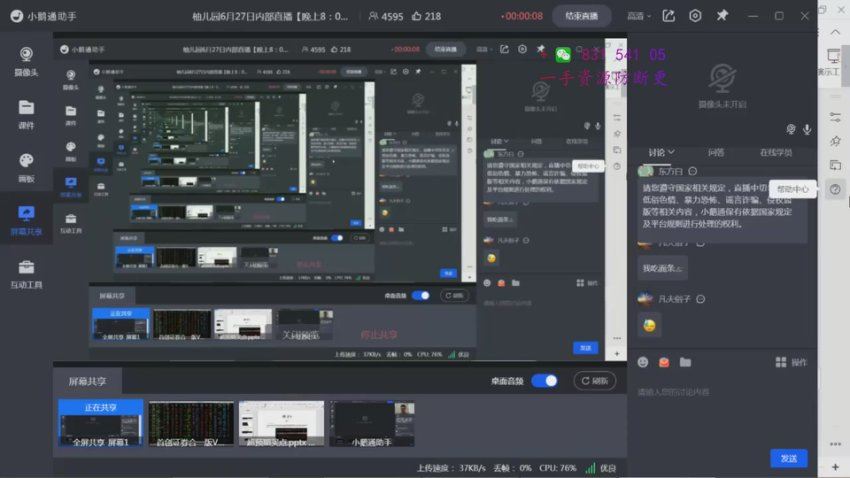Toggle the microphone icon in the camera panel
The image size is (850, 478).
(807, 129)
